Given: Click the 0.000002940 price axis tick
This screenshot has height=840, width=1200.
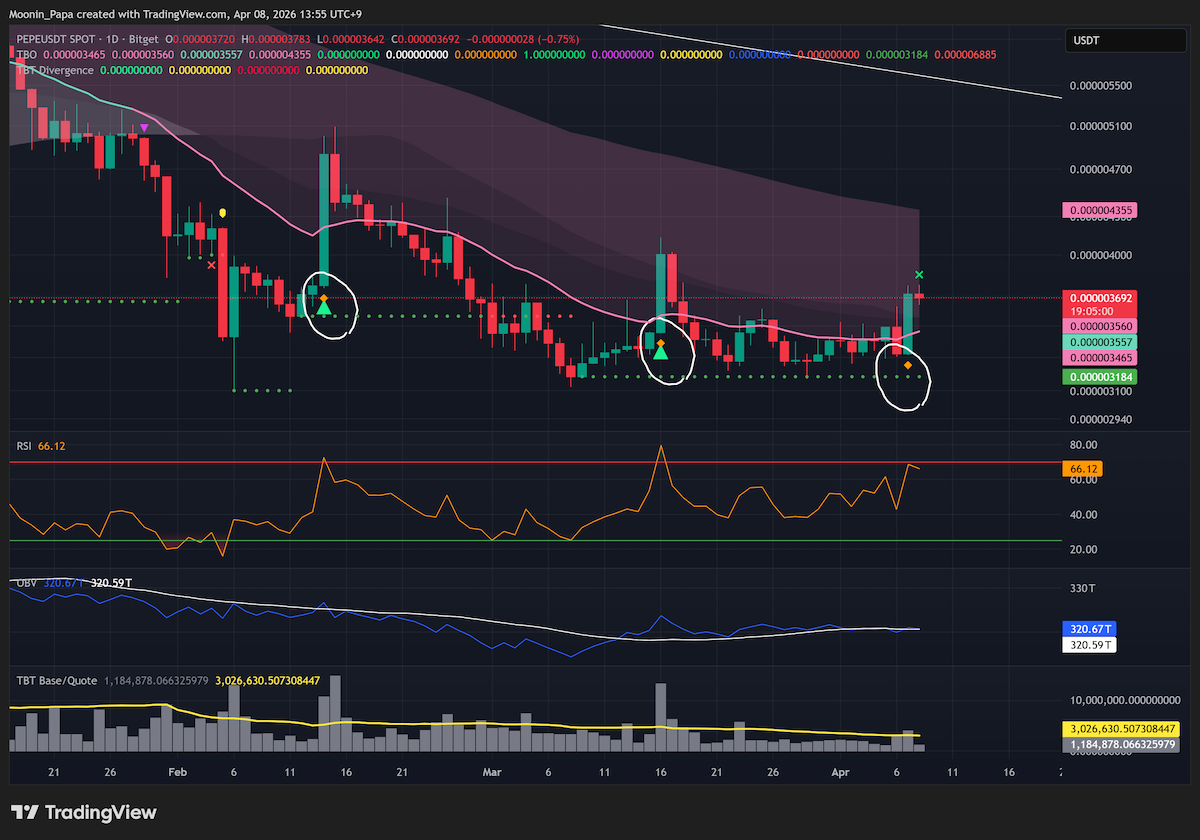Looking at the screenshot, I should pyautogui.click(x=1101, y=420).
